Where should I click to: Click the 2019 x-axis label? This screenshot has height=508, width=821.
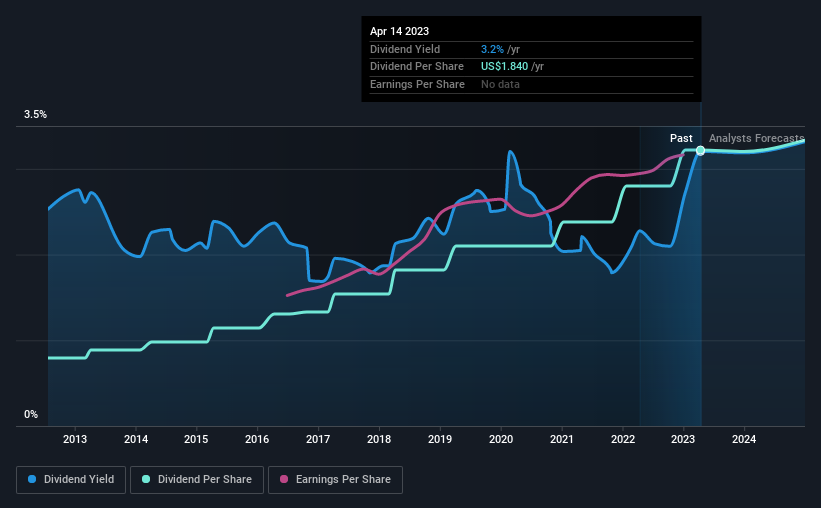point(440,439)
